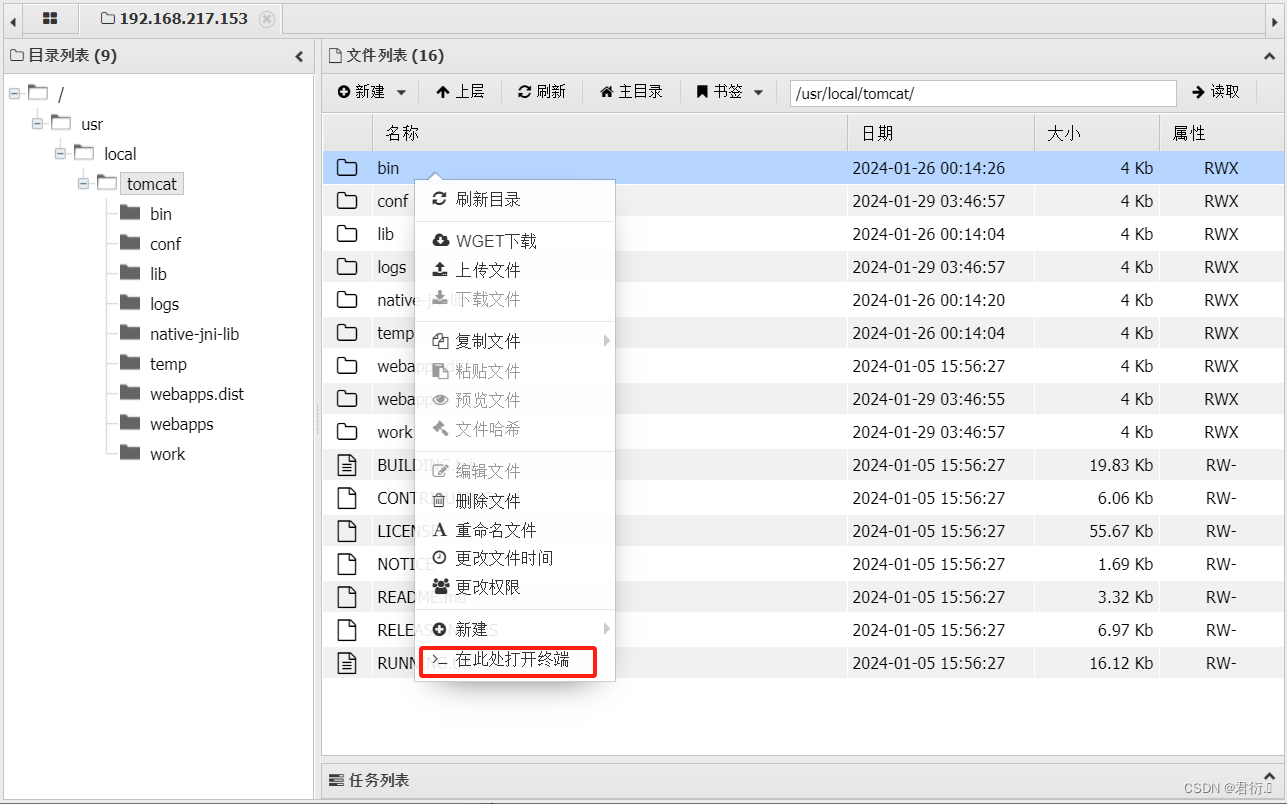Screen dimensions: 1287x804
Task: Click the logs folder icon in file list
Action: point(347,267)
